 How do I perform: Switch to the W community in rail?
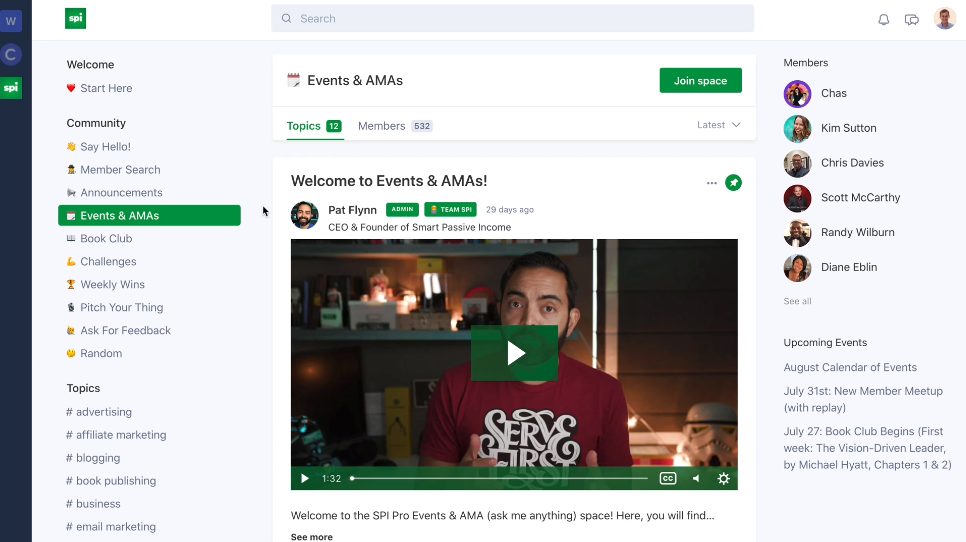click(x=11, y=20)
